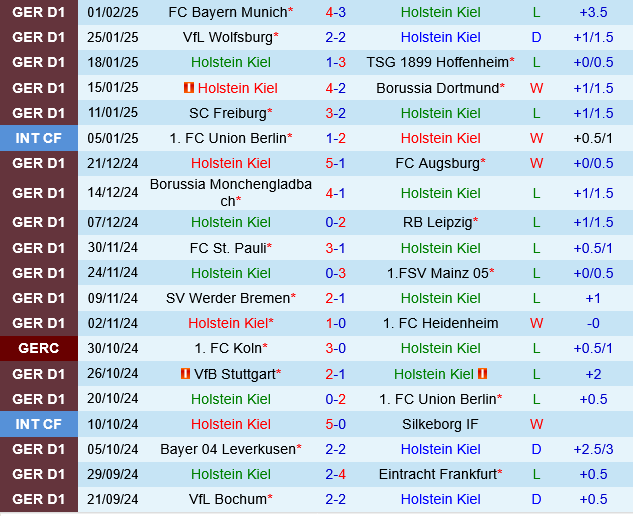Select the 01/02/25 match date
This screenshot has width=633, height=516.
click(x=113, y=12)
